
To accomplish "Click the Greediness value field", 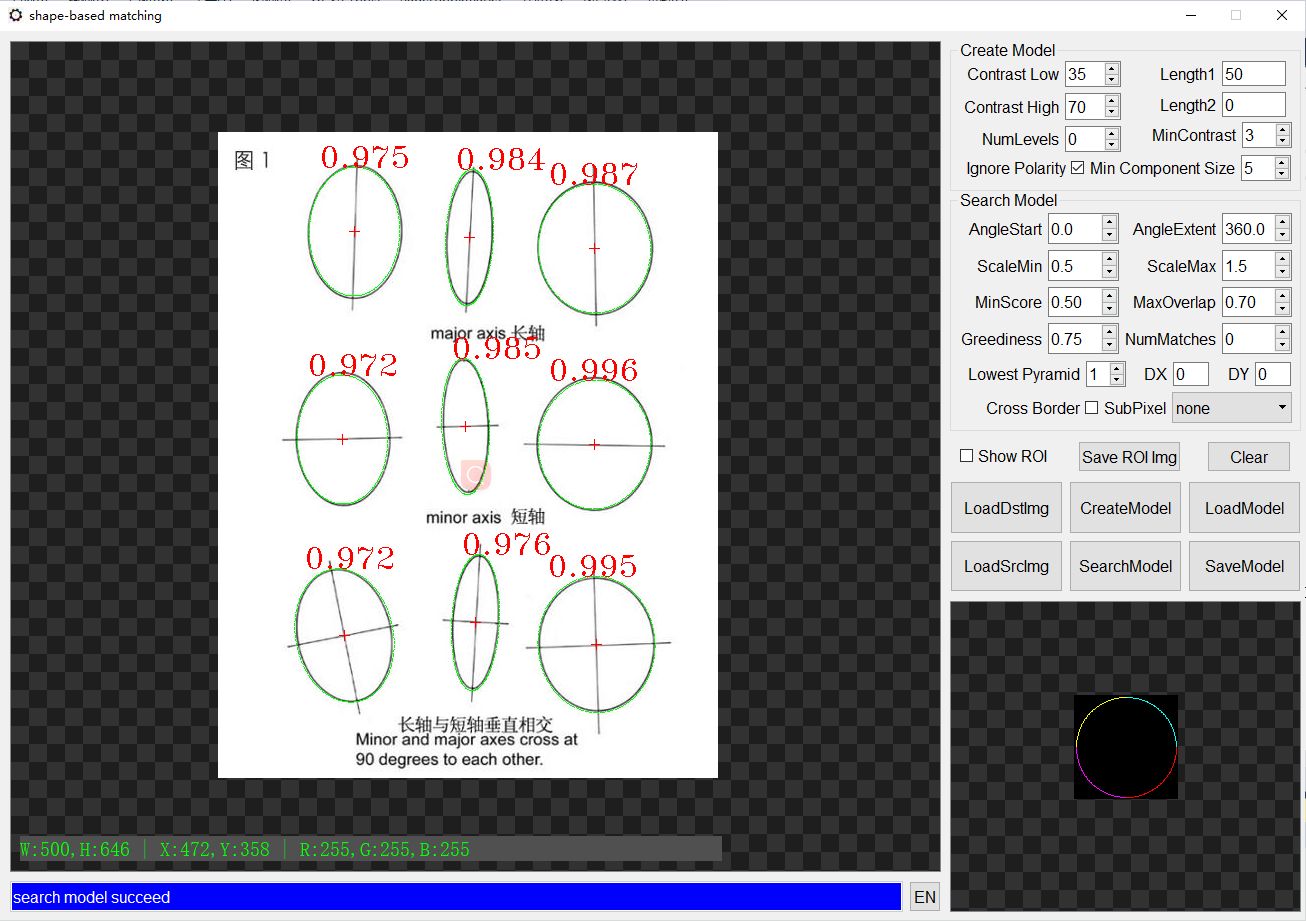I will pos(1075,338).
